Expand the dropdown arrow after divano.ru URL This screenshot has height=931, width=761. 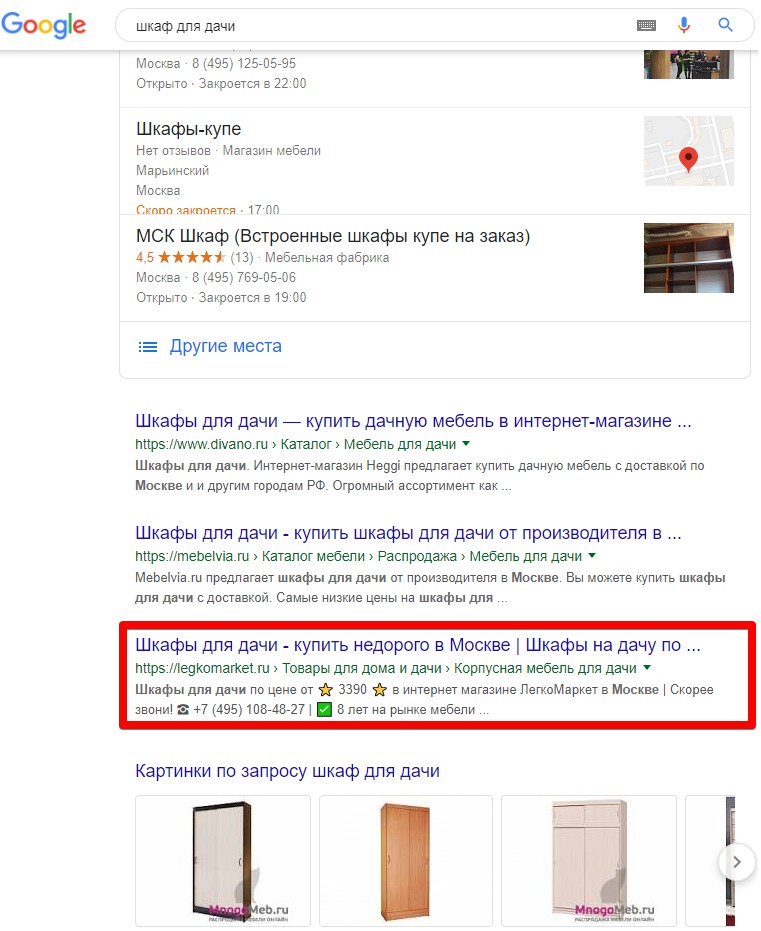pos(466,444)
